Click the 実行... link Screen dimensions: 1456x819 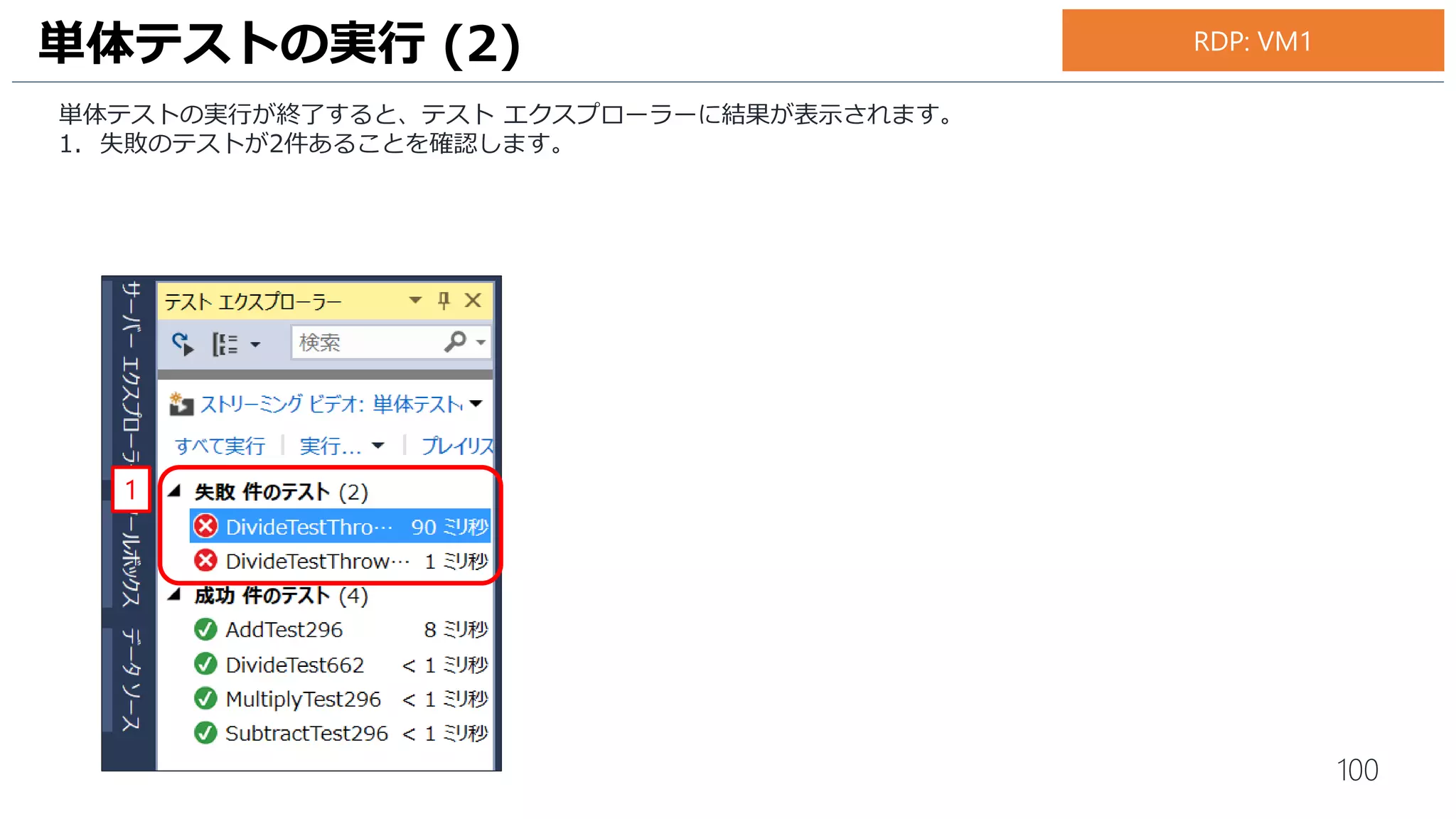331,446
